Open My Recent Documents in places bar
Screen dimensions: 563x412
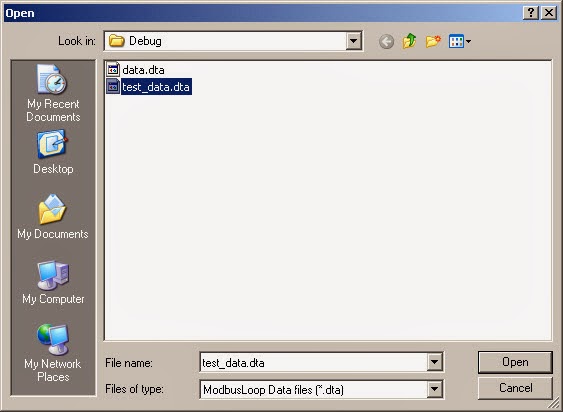pyautogui.click(x=53, y=93)
